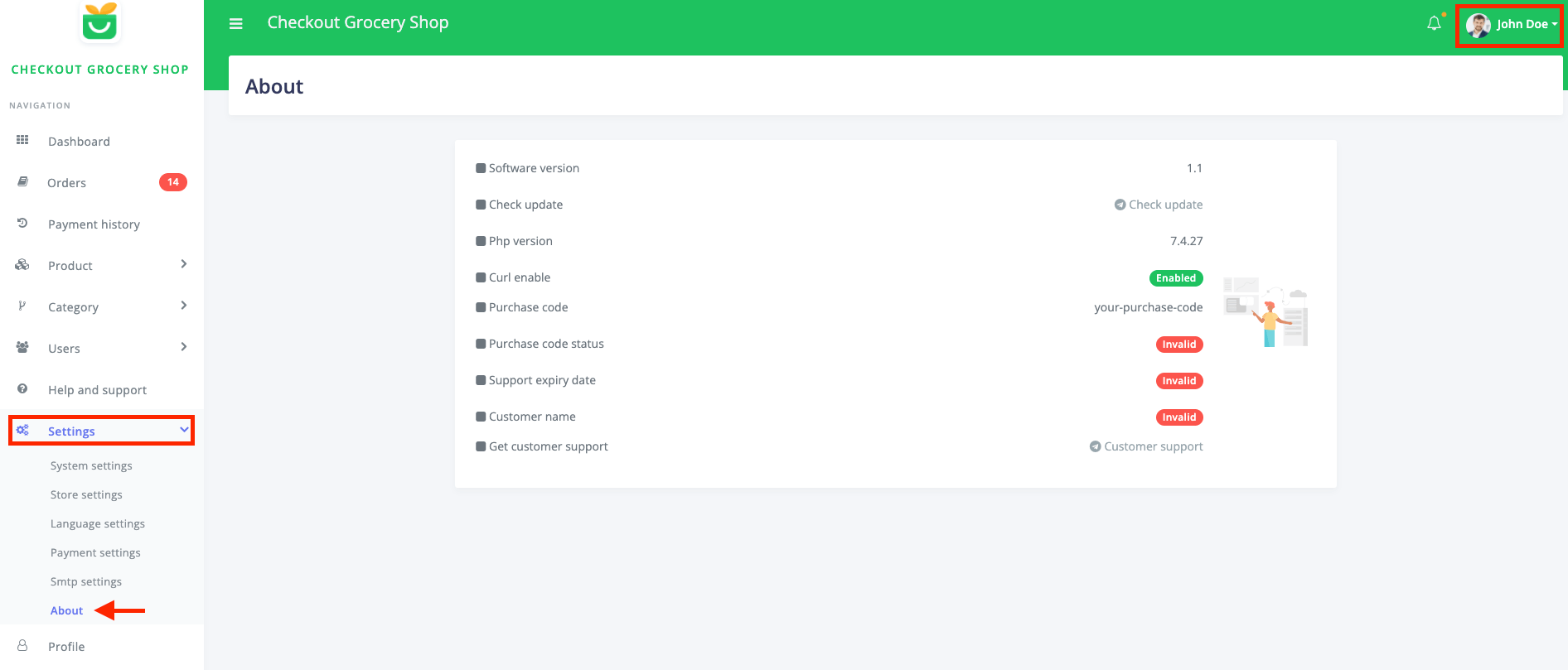
Task: Open Smtp settings submenu item
Action: pyautogui.click(x=86, y=581)
